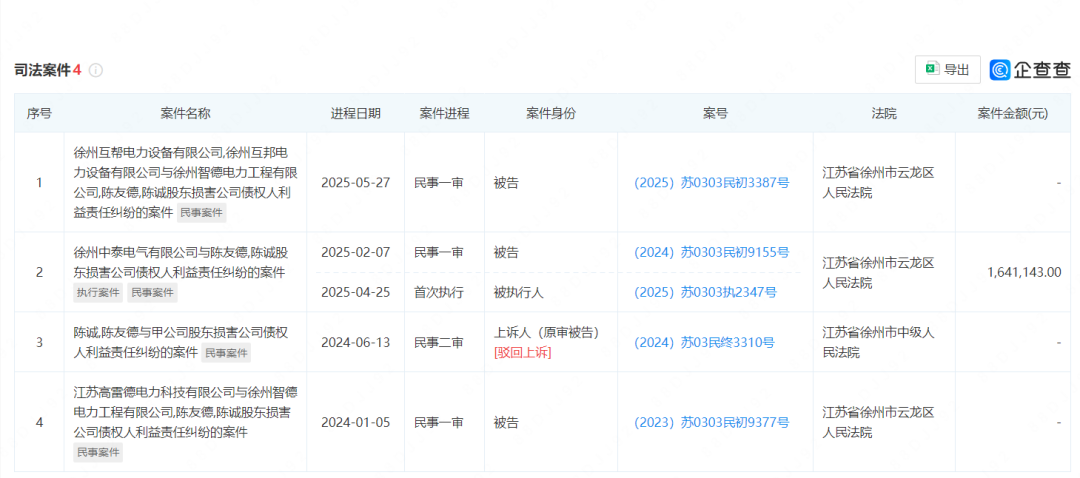Click the 案件身份 column header
Screen dimensions: 1080x478
tap(550, 114)
